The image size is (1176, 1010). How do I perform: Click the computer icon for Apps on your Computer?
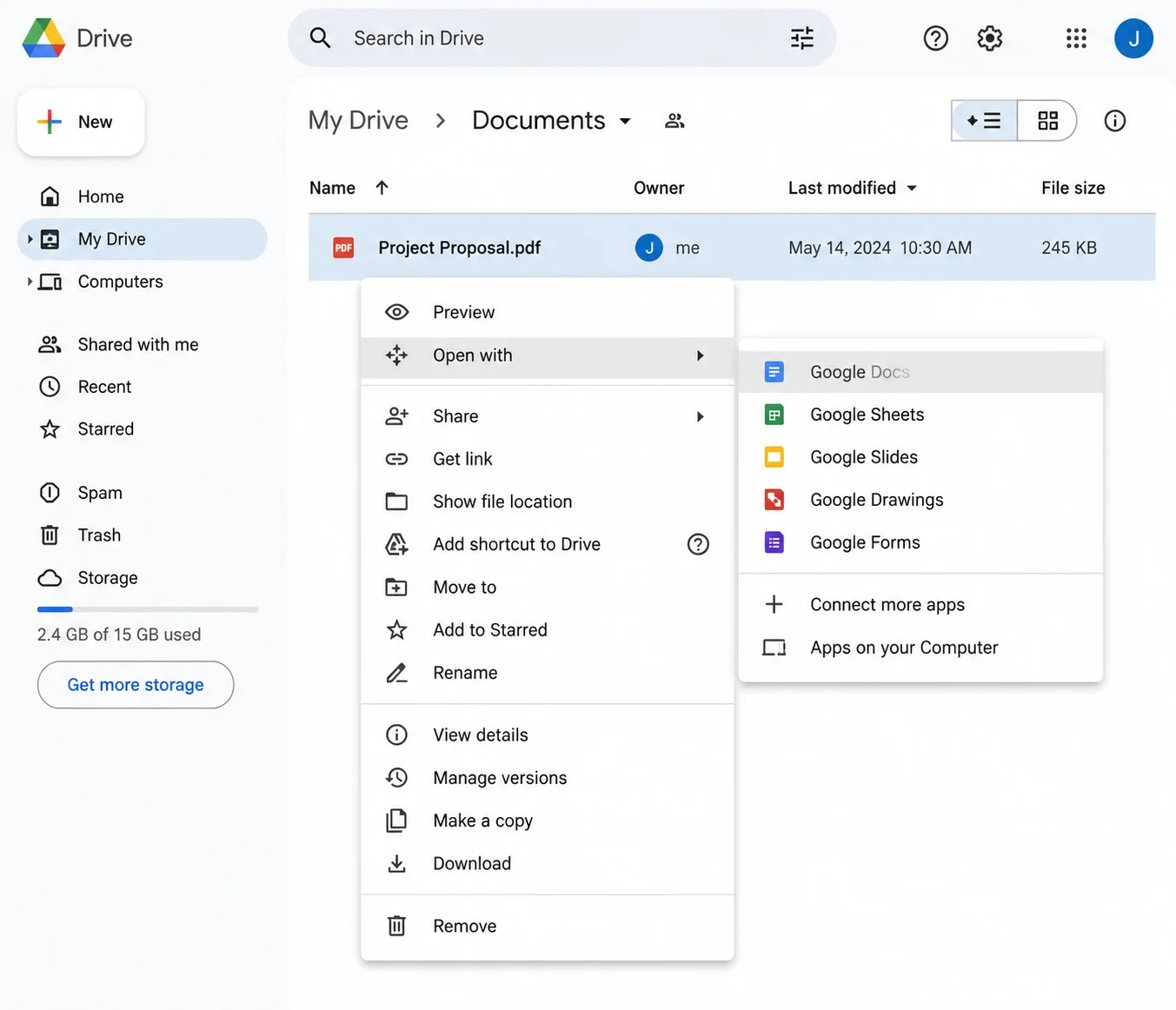774,648
